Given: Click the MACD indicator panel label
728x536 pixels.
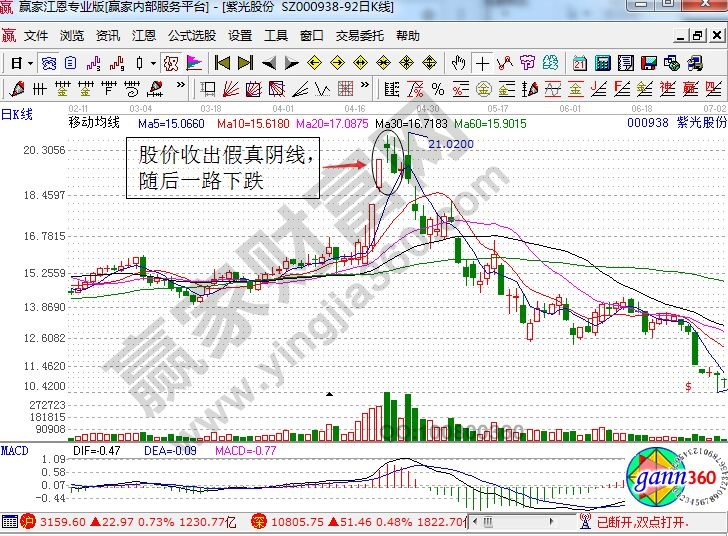Looking at the screenshot, I should point(15,444).
